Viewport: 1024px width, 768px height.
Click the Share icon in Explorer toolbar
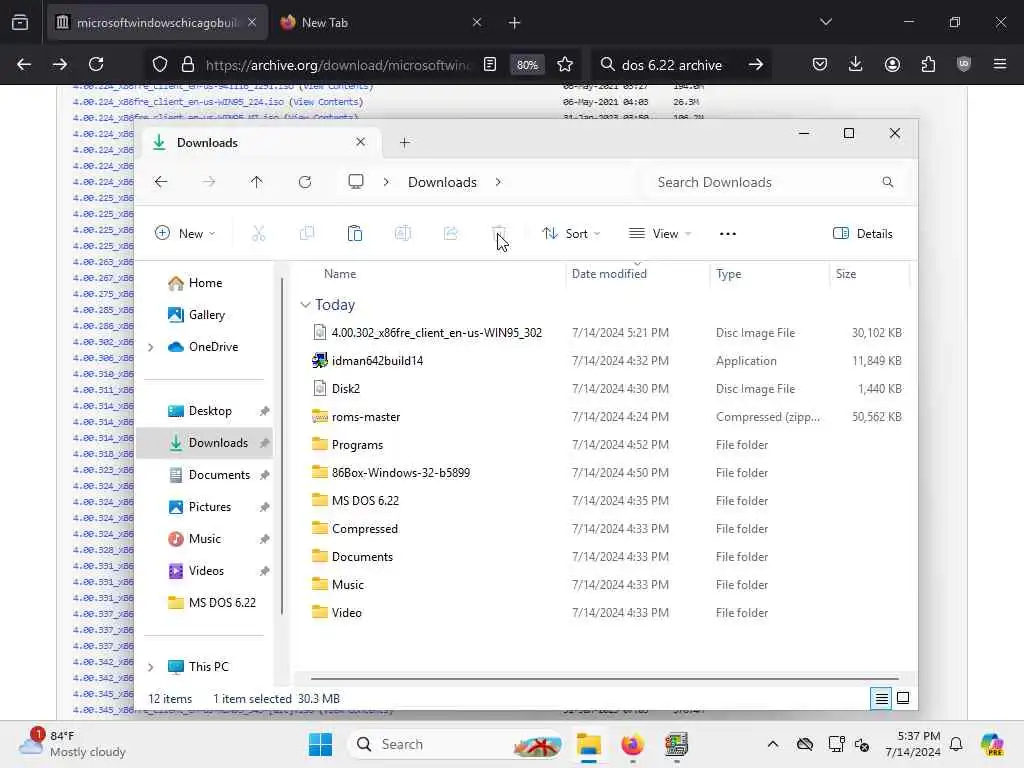[x=451, y=233]
